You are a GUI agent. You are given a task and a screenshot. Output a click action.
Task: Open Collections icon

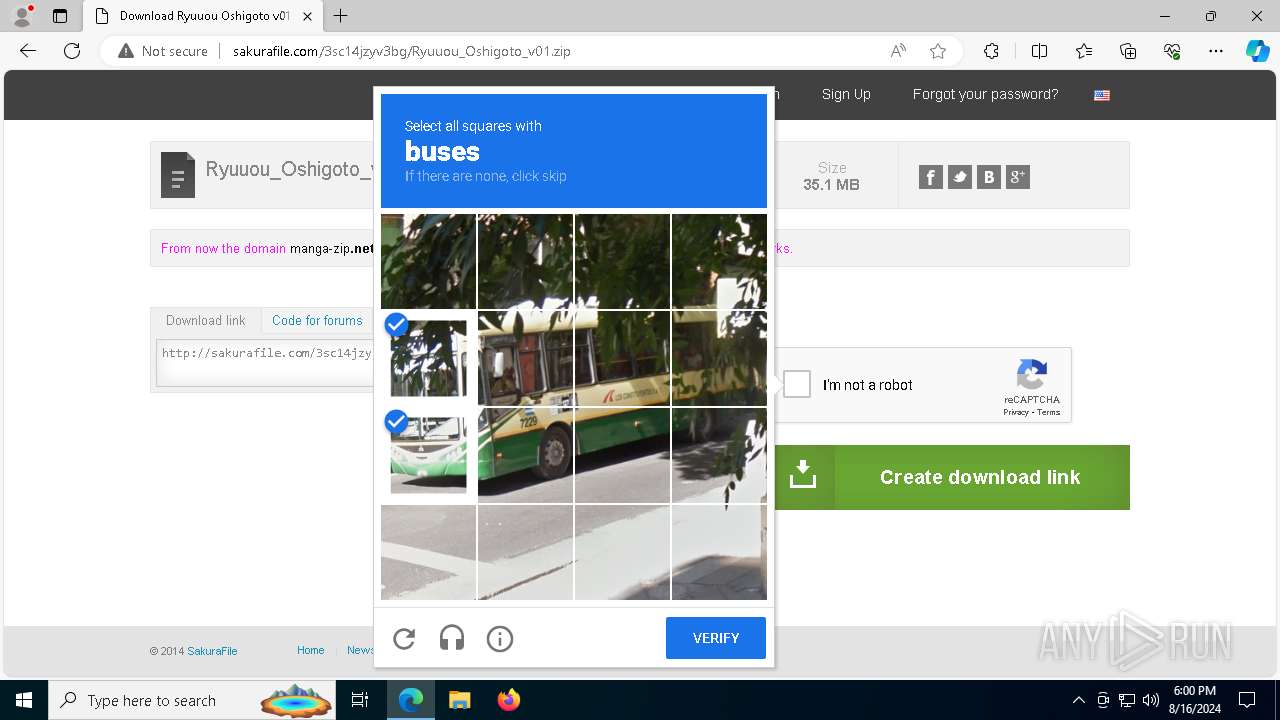pos(1128,51)
